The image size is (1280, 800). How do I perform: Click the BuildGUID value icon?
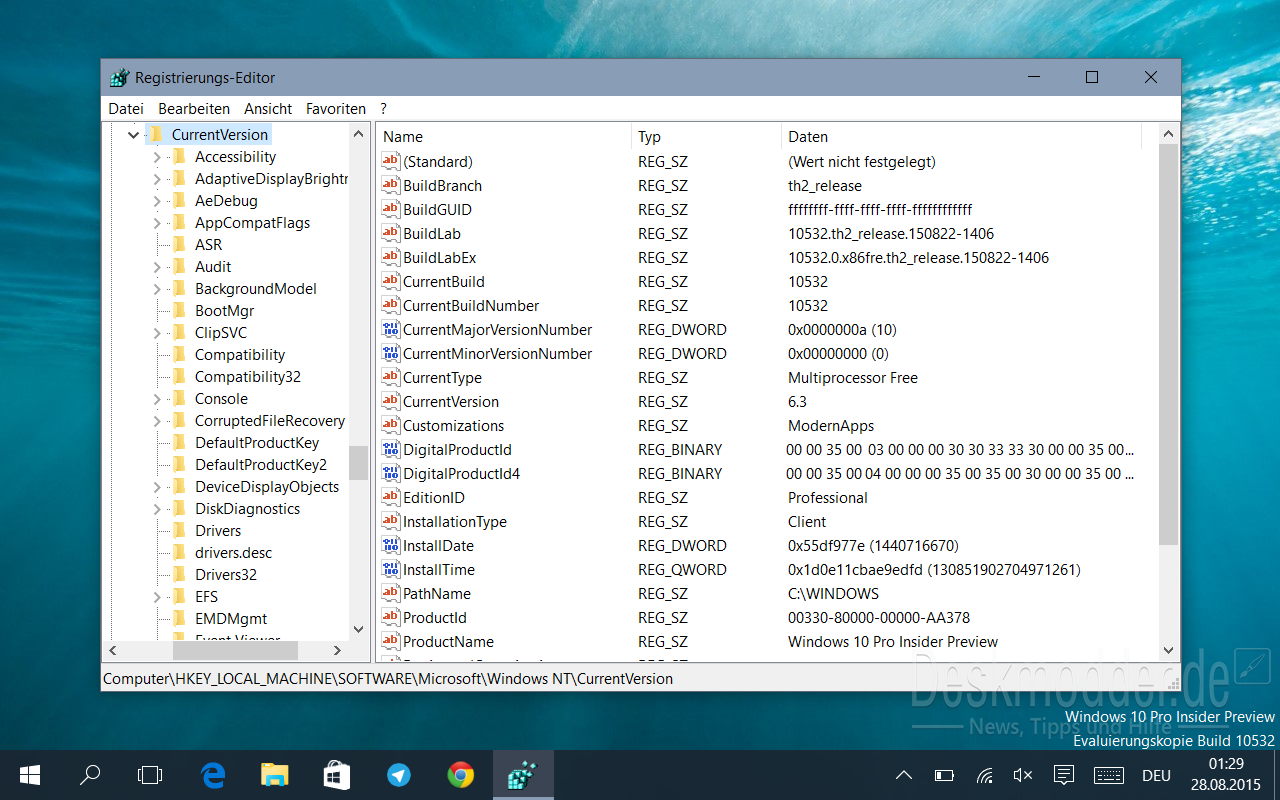(x=391, y=209)
